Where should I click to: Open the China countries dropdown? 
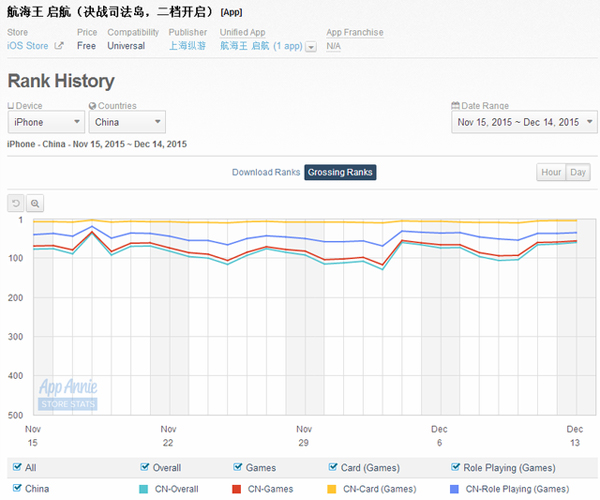click(x=127, y=122)
